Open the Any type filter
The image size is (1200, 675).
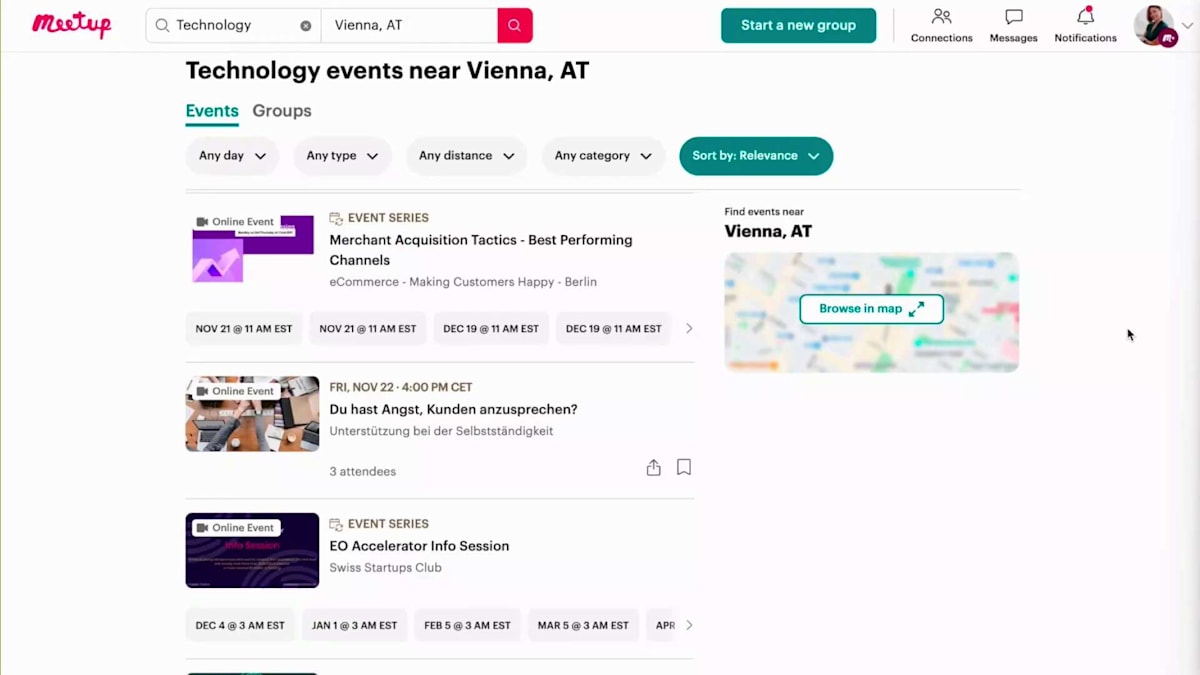click(342, 156)
